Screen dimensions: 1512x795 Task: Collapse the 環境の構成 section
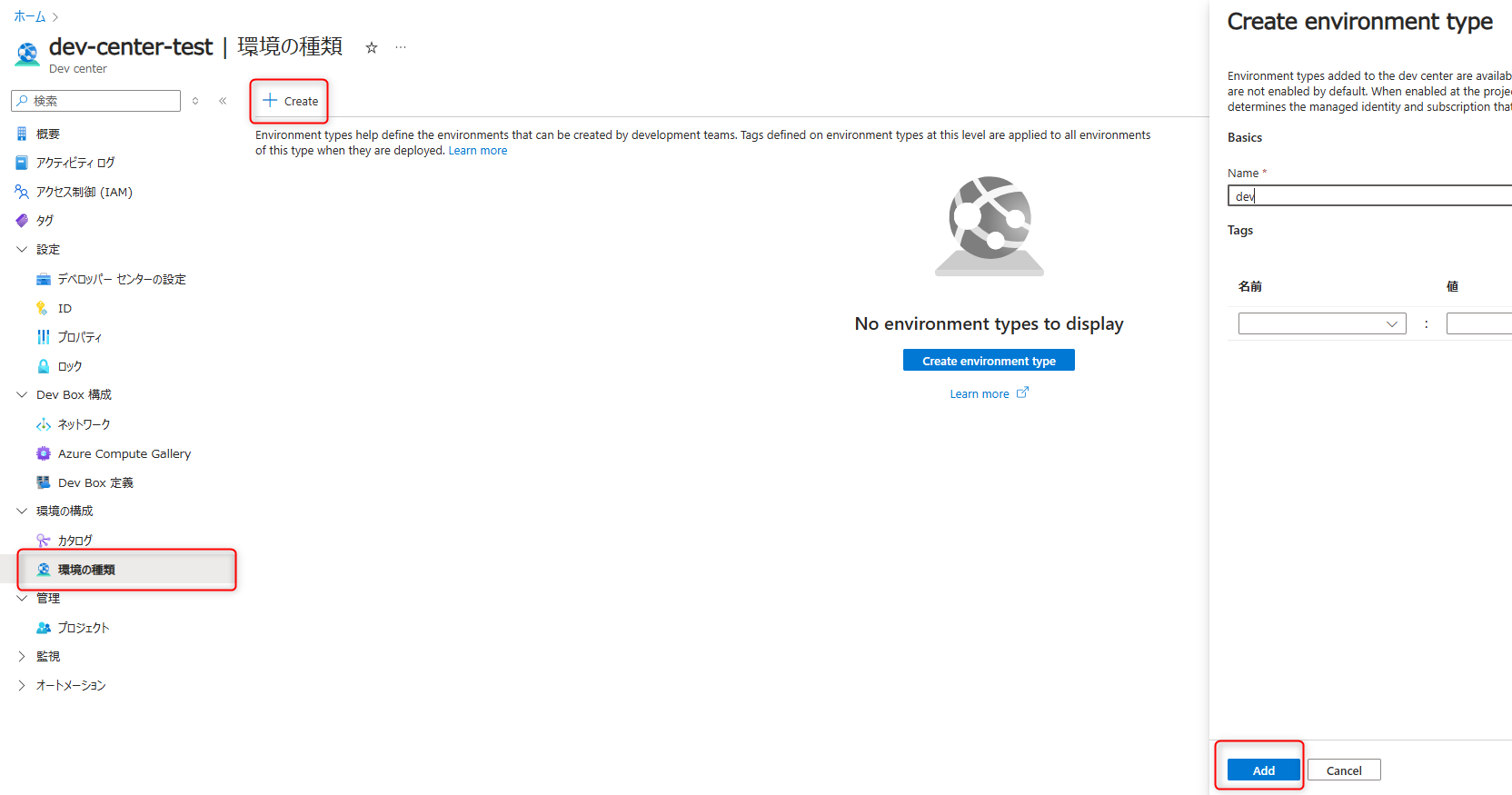coord(22,511)
